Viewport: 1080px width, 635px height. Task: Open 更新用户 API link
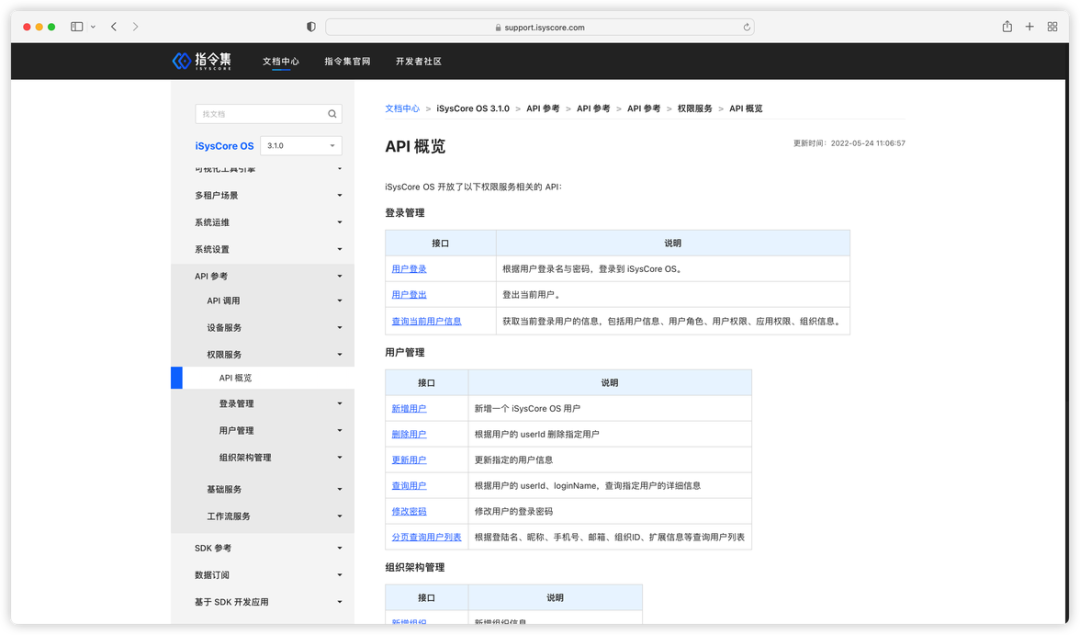tap(409, 460)
